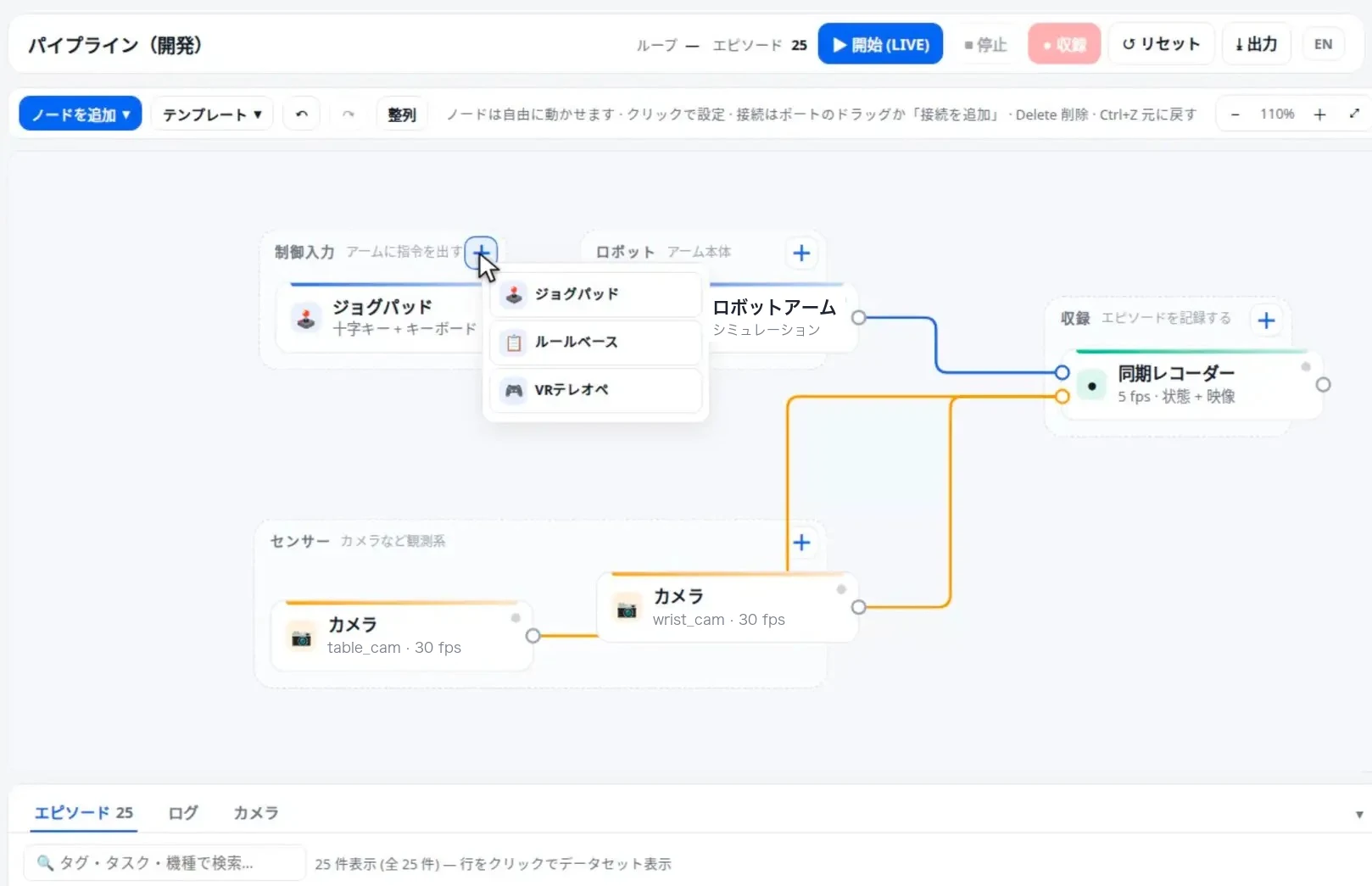Toggle wrist_cam node status dot
Screen dimensions: 1372x886
pos(841,589)
